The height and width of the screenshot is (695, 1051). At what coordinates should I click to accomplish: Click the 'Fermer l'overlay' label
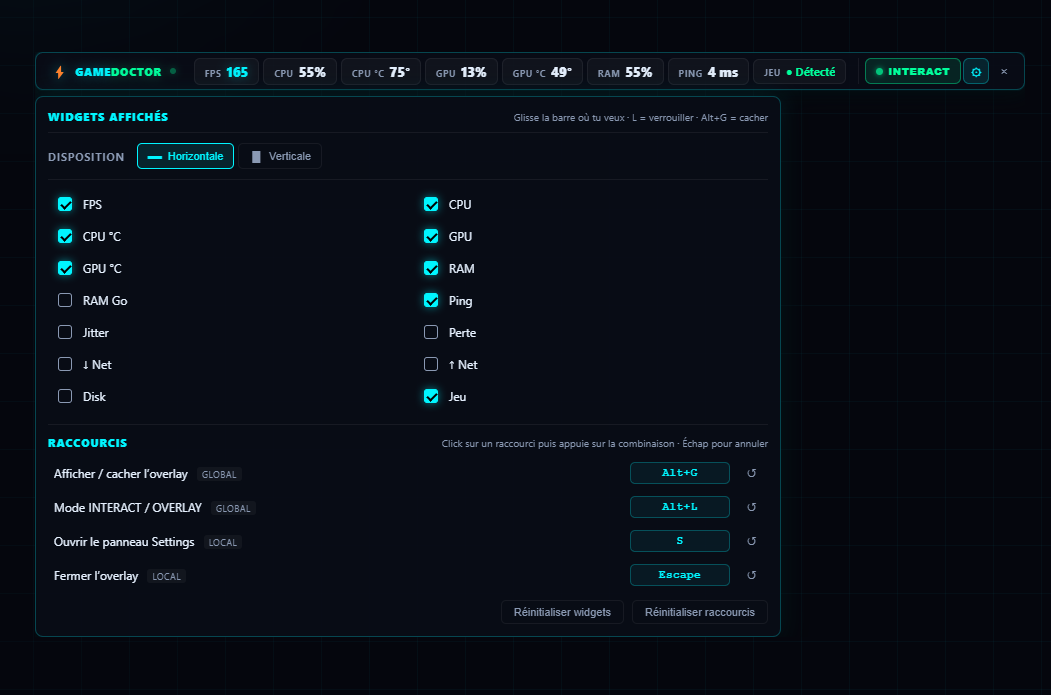[96, 576]
